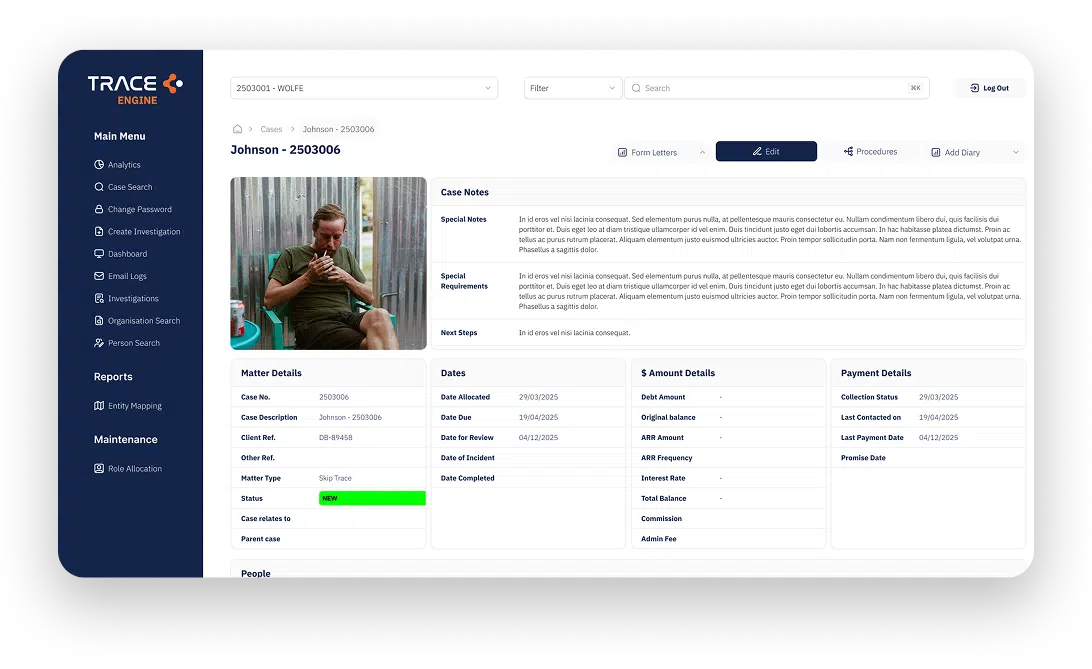Collapse the Form Letters chevron
This screenshot has height=669, width=1092.
702,152
